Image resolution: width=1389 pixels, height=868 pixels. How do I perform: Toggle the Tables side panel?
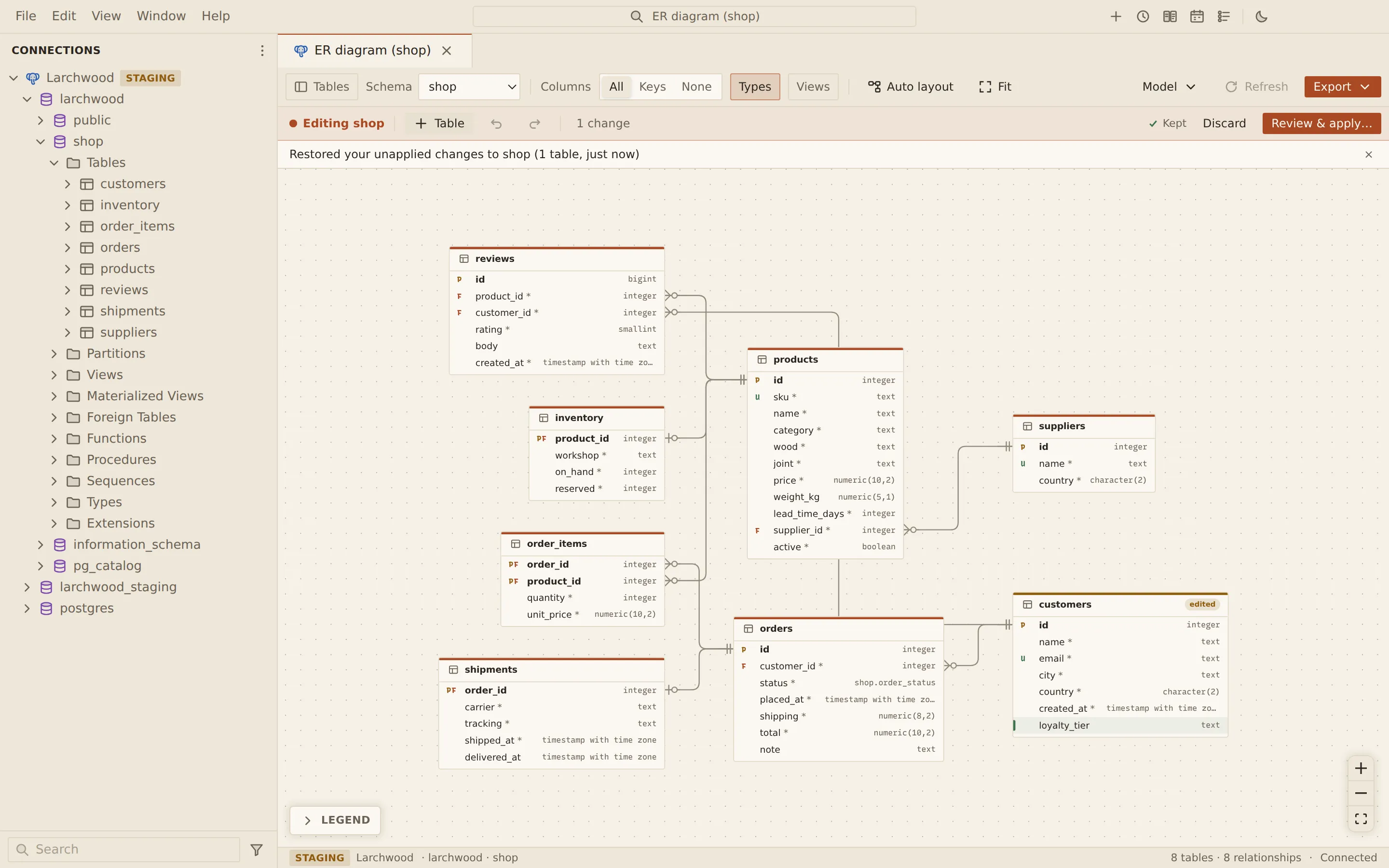pos(322,87)
